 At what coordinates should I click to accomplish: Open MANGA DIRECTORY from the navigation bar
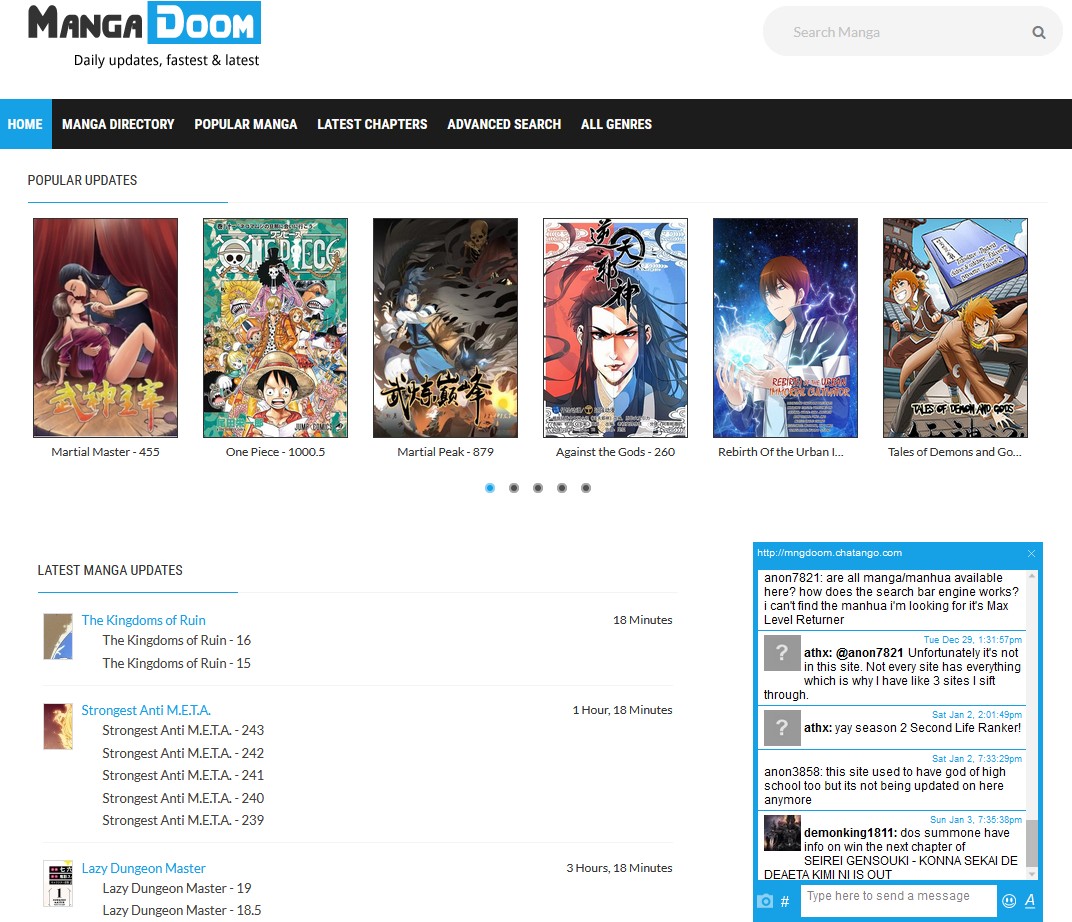coord(118,124)
